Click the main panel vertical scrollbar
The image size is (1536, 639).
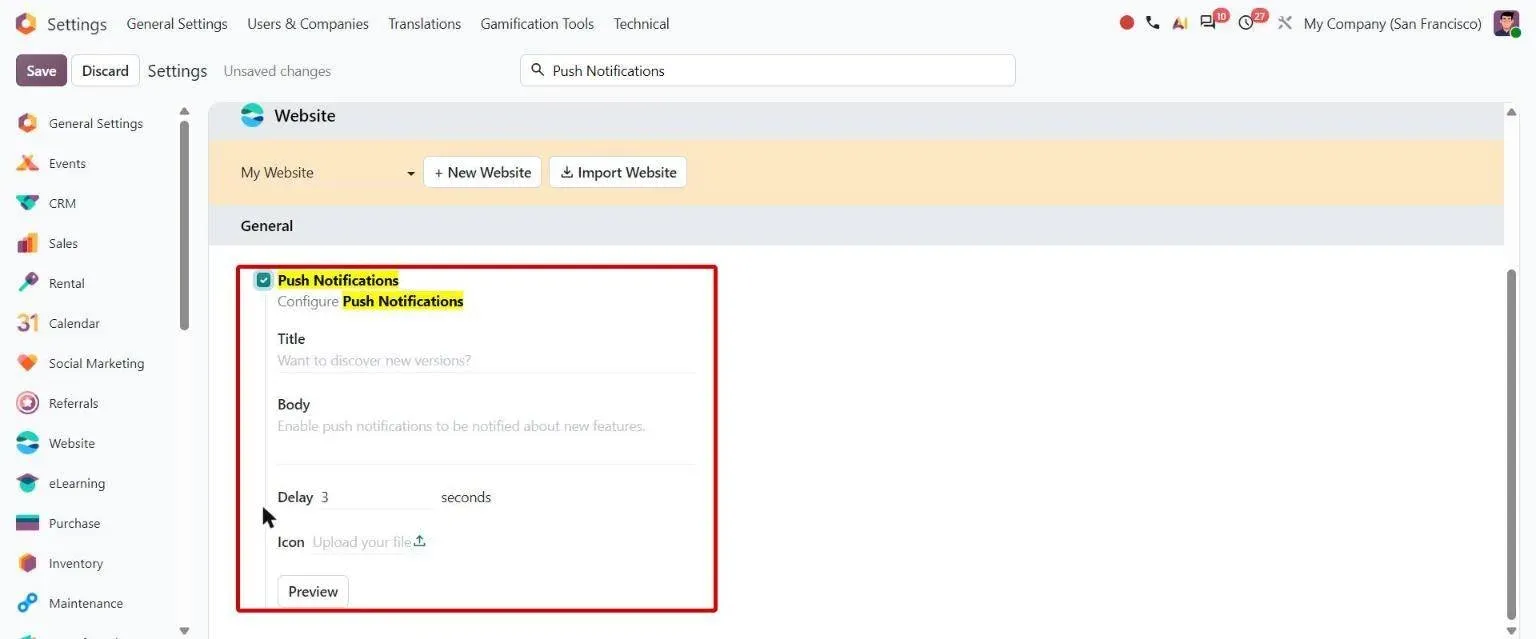[x=1511, y=445]
